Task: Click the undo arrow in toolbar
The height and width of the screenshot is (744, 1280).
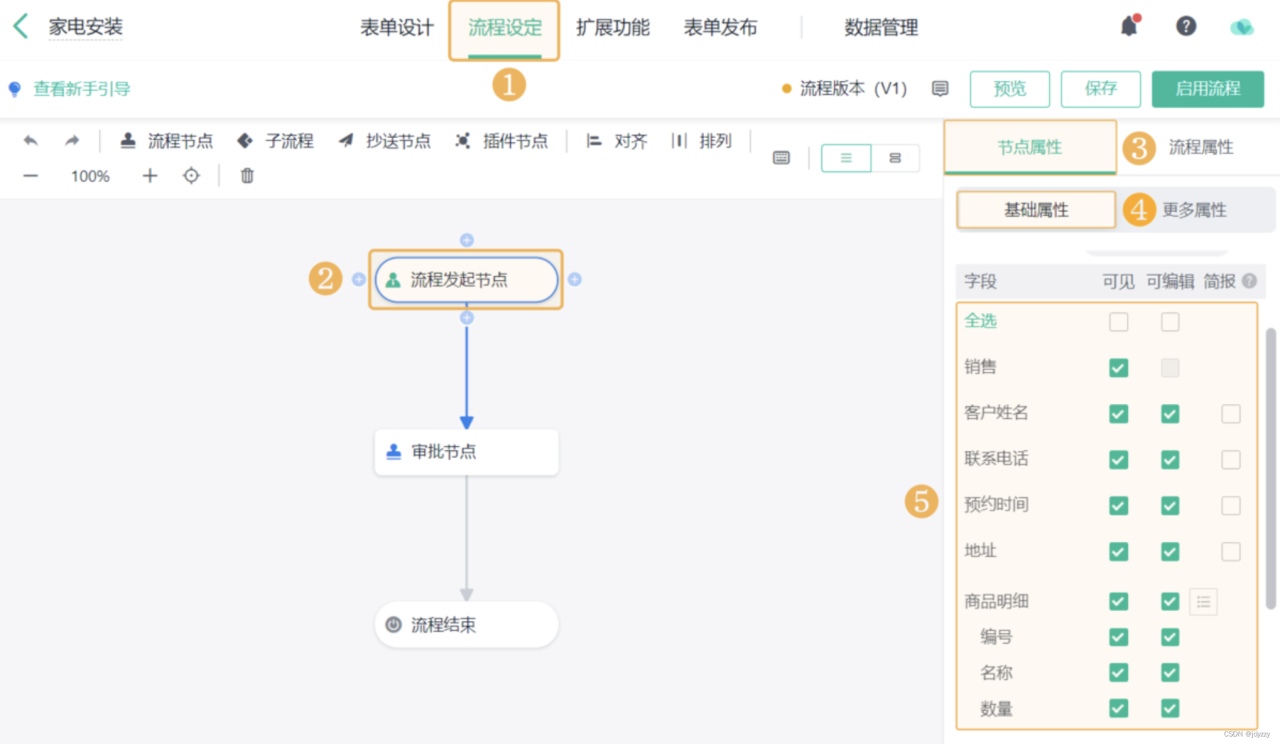Action: click(x=31, y=141)
